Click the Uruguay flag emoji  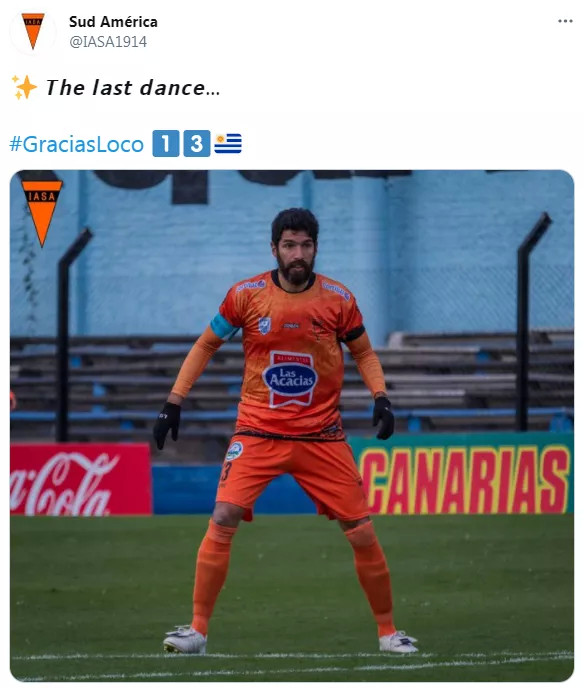(x=228, y=143)
